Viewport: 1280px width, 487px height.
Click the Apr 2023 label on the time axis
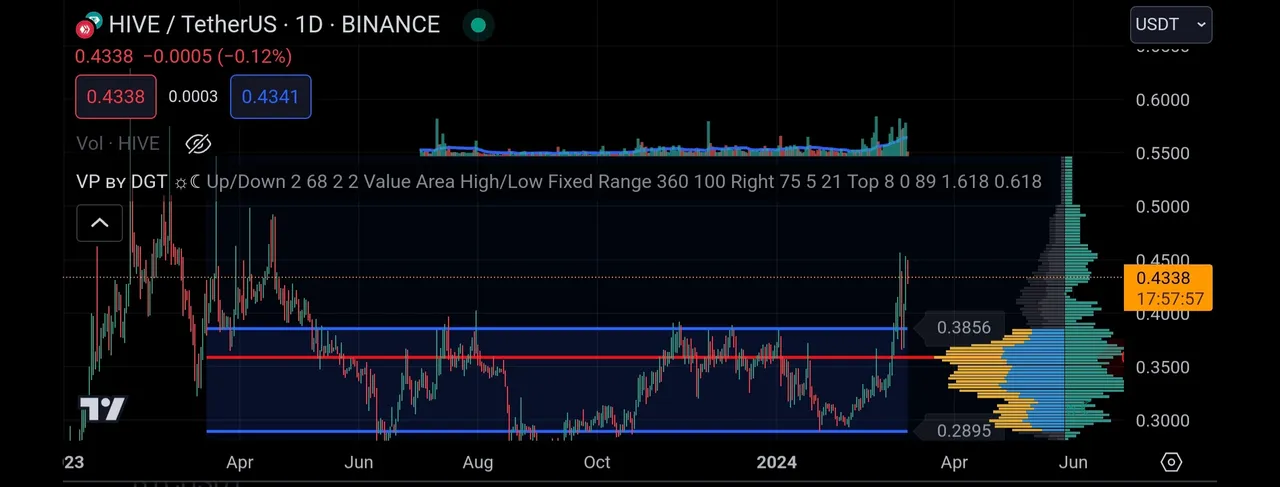(x=238, y=462)
